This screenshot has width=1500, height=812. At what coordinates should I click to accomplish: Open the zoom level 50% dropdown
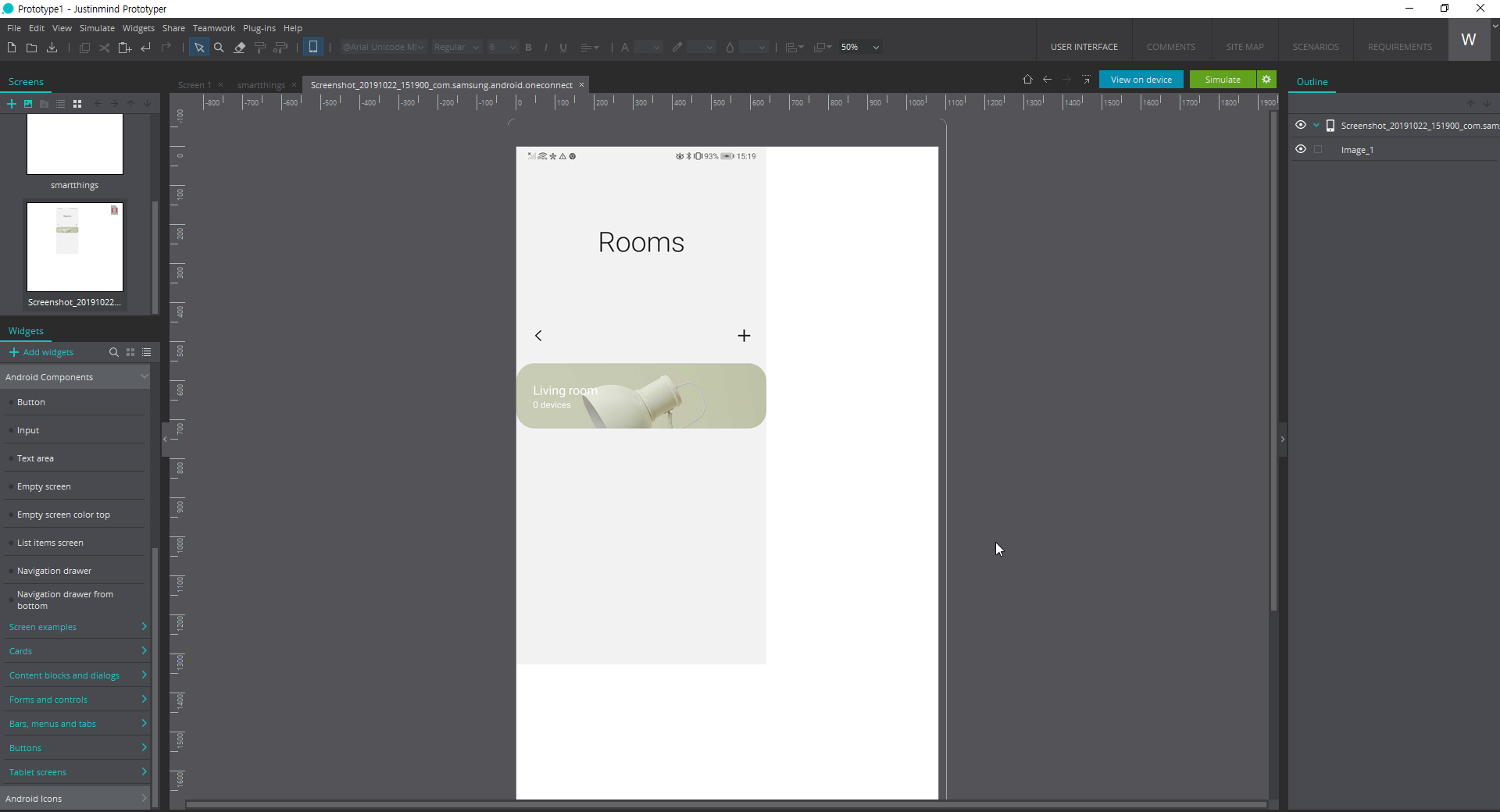876,48
